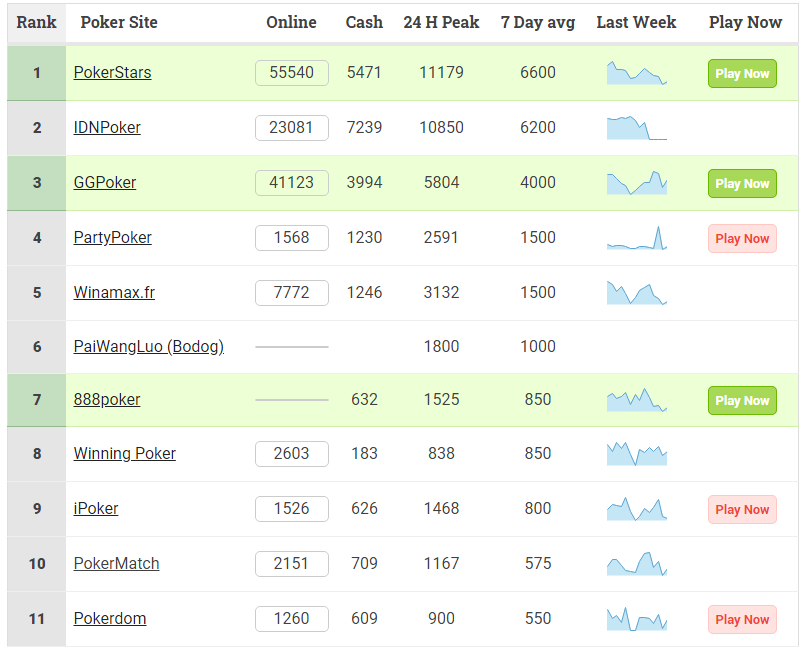Select the PartyPoker red Play Now button
Image resolution: width=801 pixels, height=647 pixels.
pos(742,238)
